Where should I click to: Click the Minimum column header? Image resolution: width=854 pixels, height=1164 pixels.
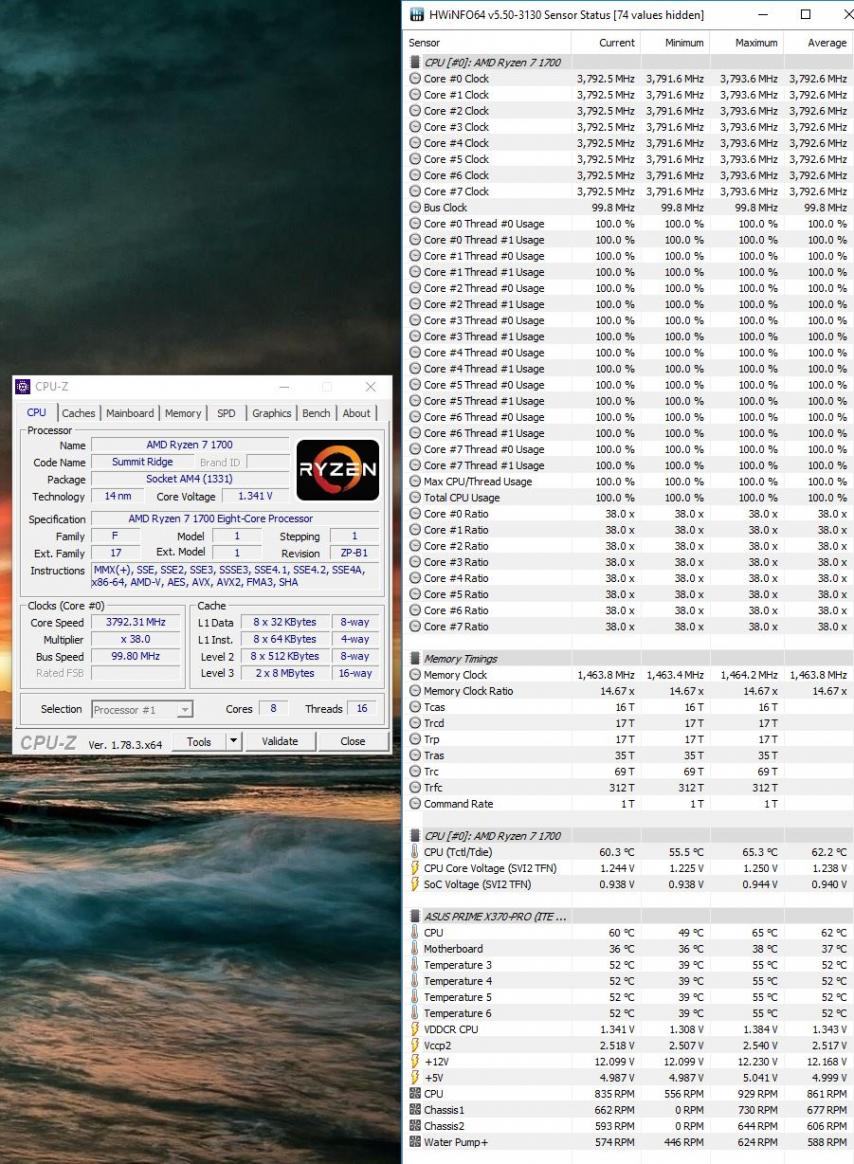[x=674, y=43]
